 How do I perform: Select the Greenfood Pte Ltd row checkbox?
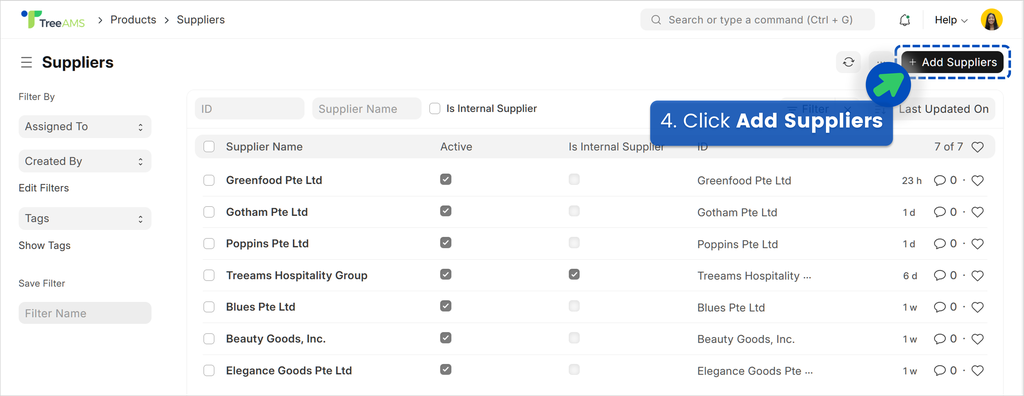[x=209, y=180]
